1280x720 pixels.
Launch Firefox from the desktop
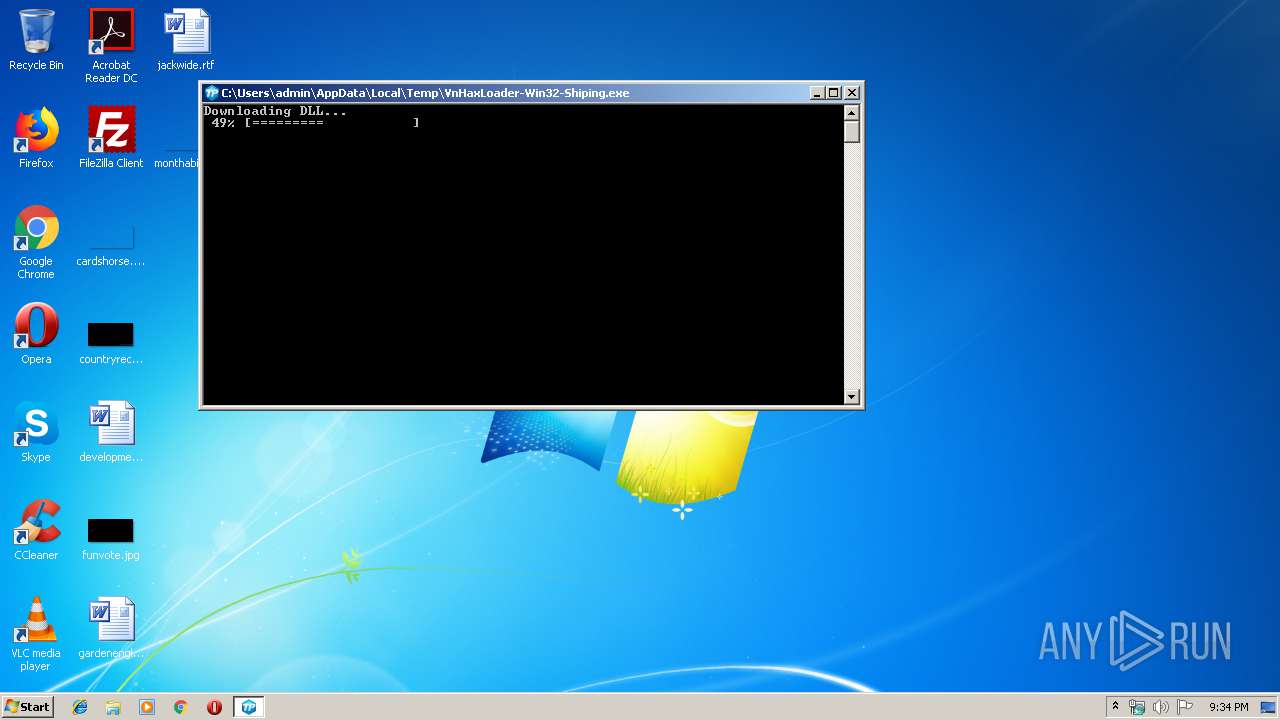click(x=36, y=138)
